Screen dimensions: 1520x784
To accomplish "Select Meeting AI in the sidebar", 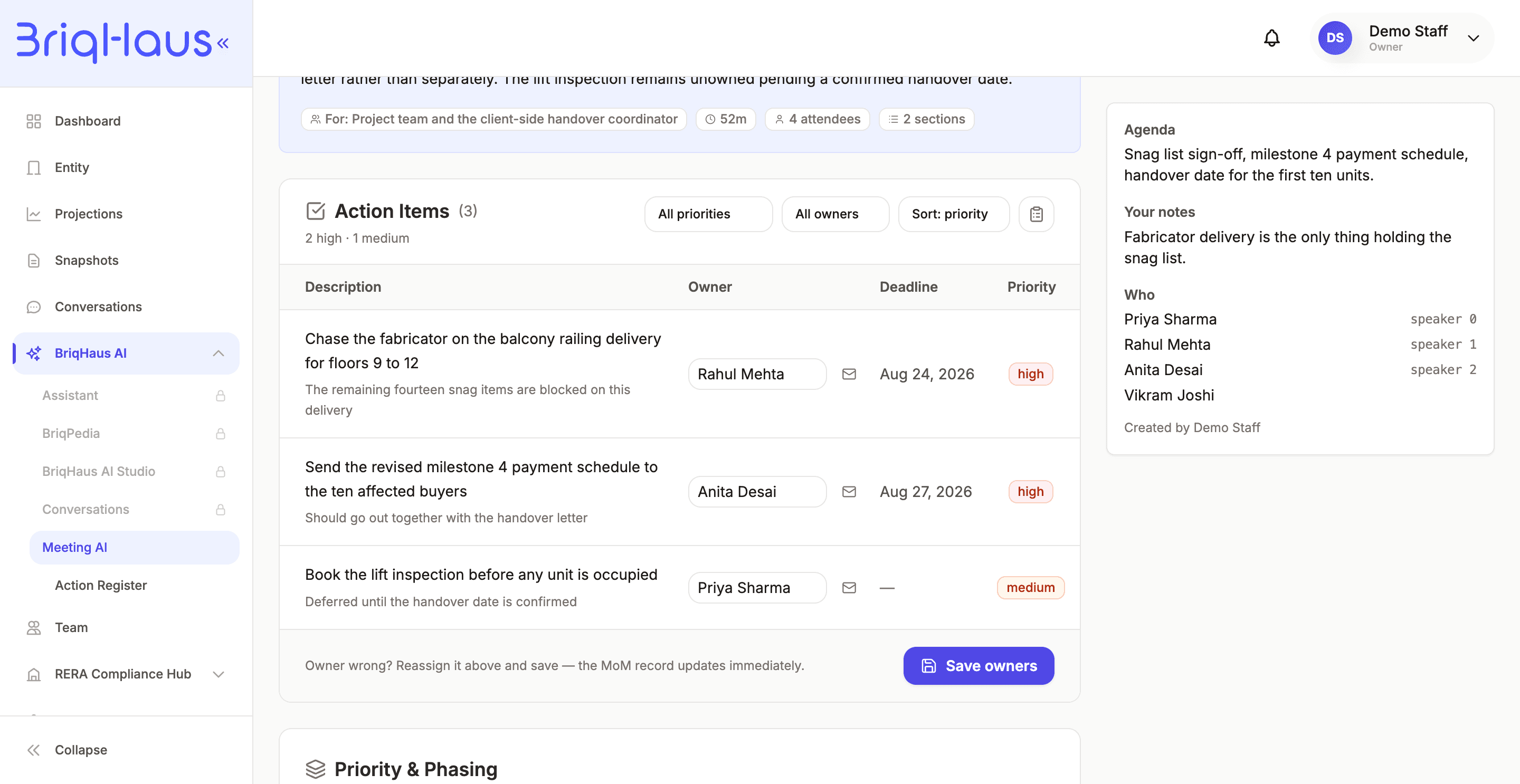I will click(135, 548).
